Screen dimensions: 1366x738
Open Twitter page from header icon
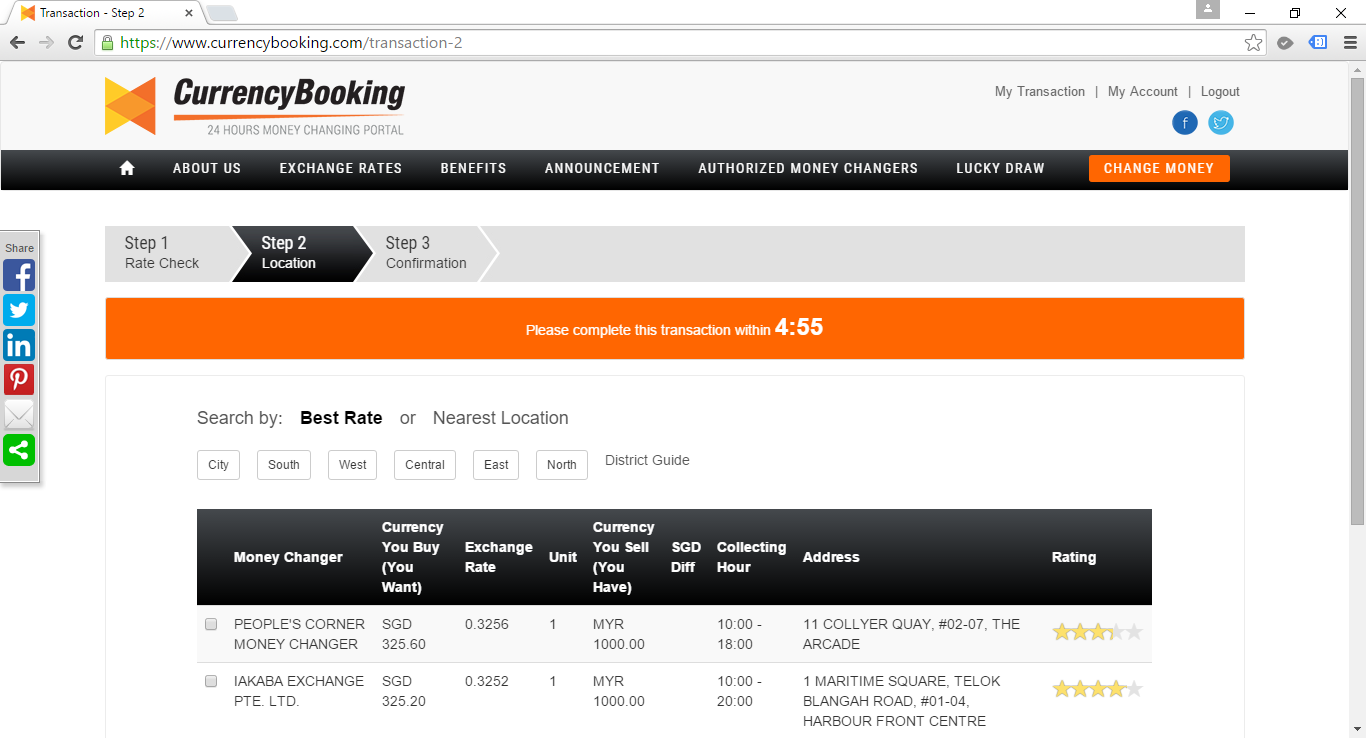click(x=1220, y=123)
